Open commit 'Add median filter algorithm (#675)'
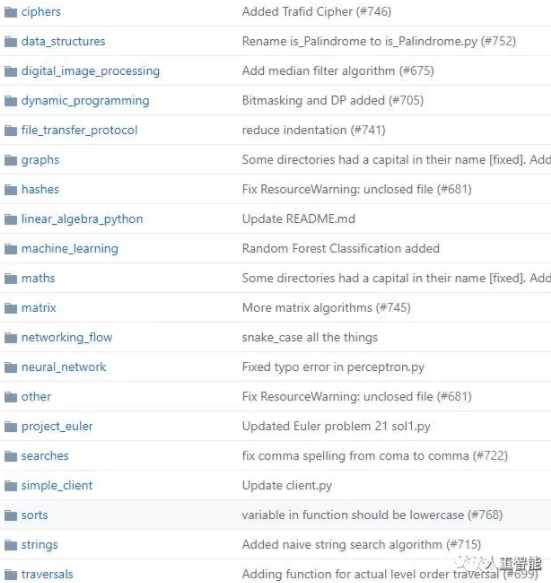Screen dimensions: 551x583 [x=338, y=71]
